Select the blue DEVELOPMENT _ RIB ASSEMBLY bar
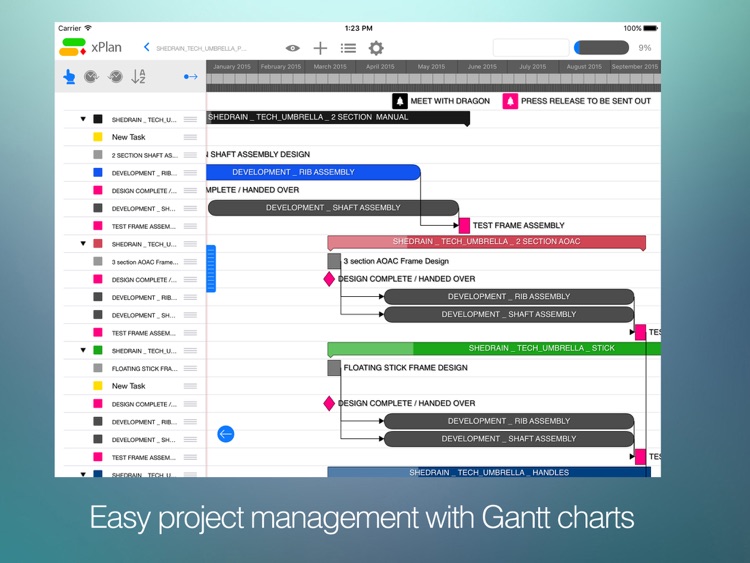Image resolution: width=750 pixels, height=563 pixels. coord(314,172)
